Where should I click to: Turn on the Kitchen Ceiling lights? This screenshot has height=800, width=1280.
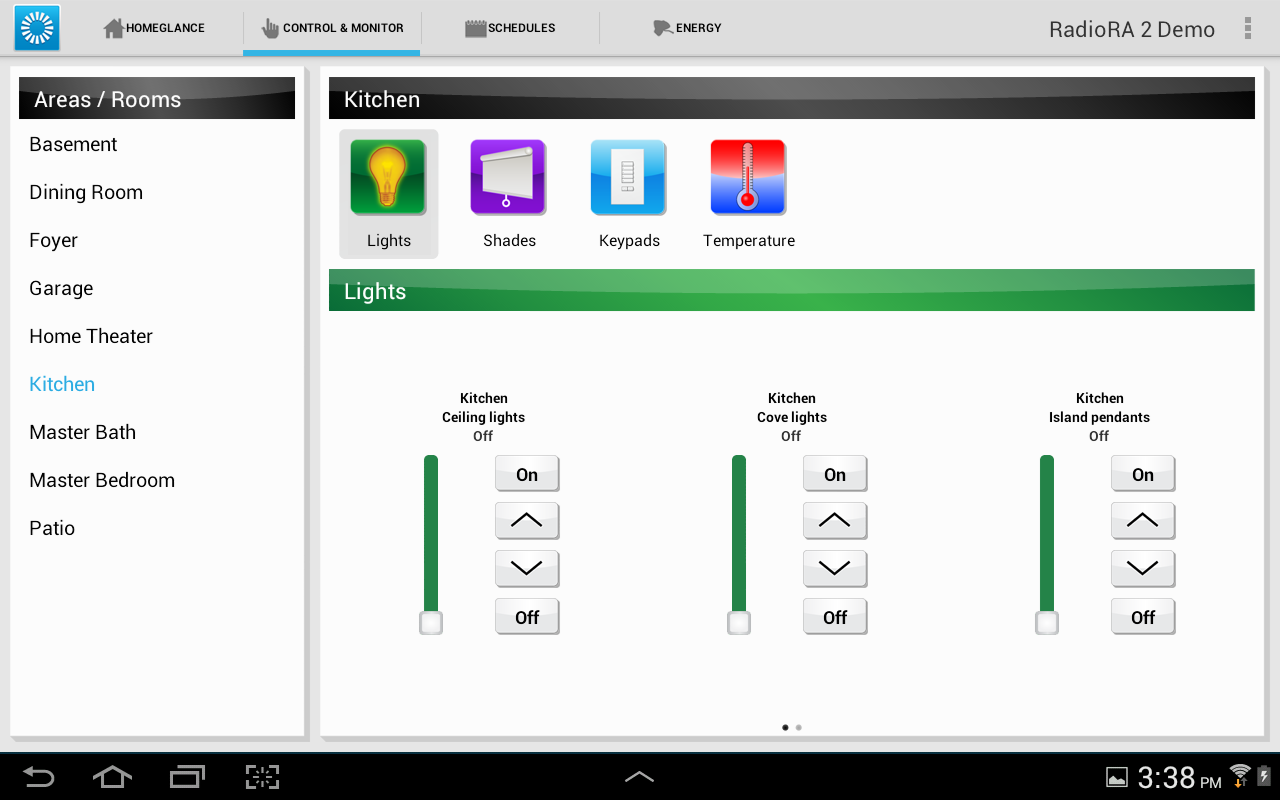click(x=527, y=473)
